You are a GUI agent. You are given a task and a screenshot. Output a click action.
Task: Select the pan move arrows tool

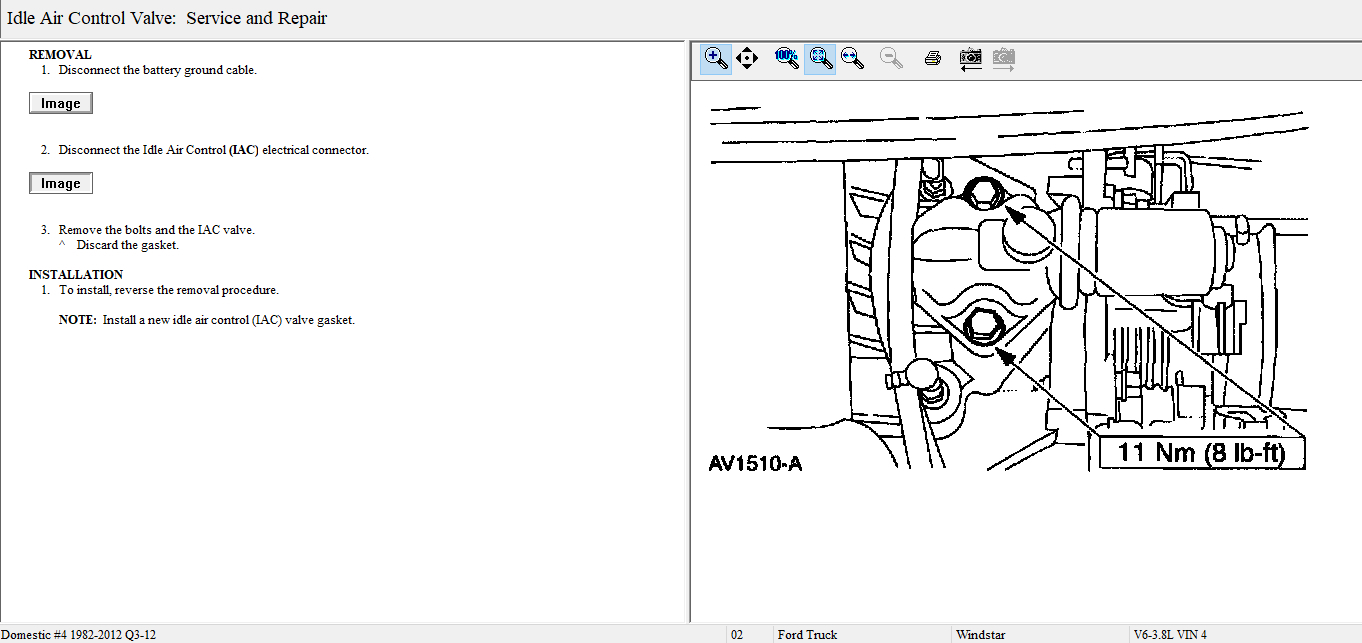747,59
